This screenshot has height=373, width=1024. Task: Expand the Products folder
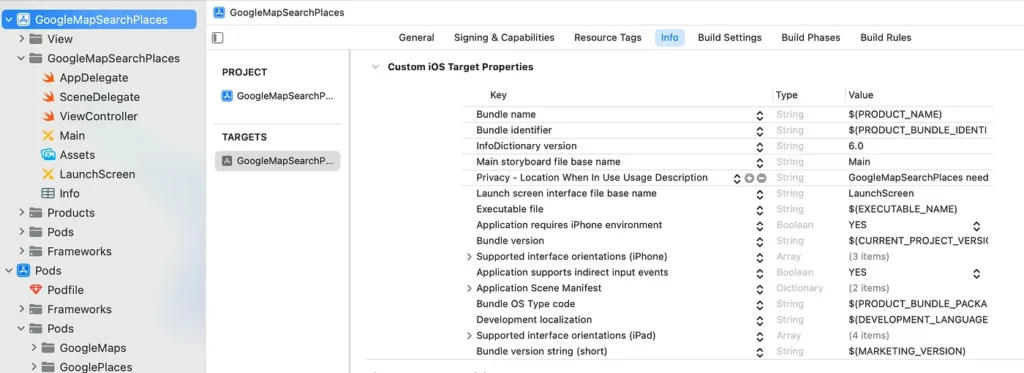[x=22, y=213]
